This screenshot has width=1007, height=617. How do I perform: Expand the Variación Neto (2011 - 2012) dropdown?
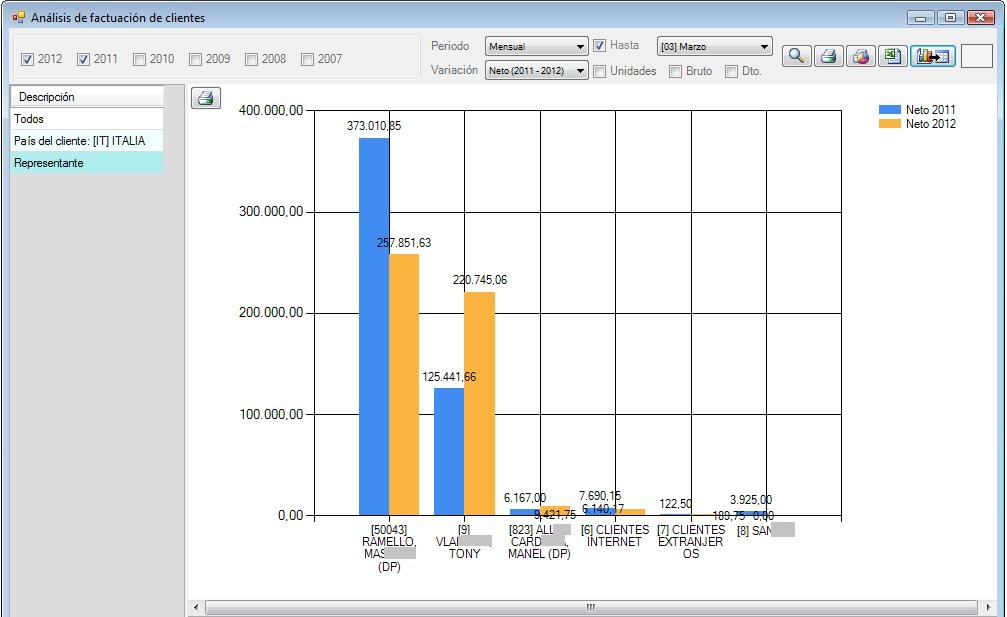537,71
